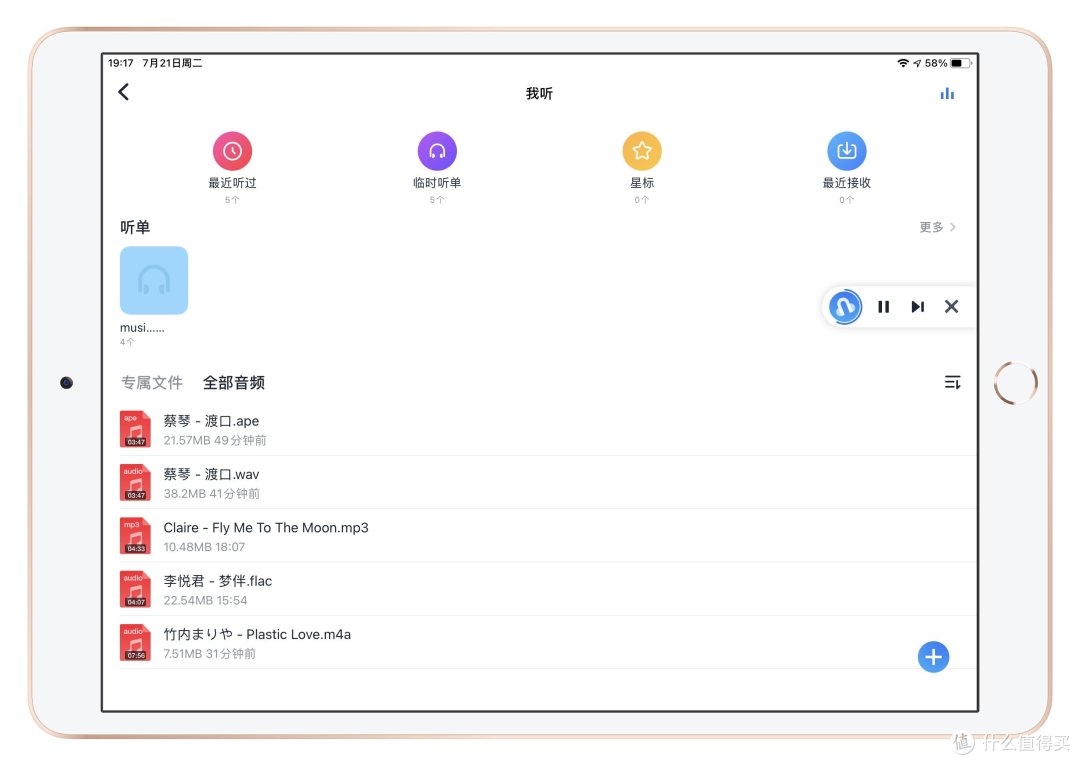Screen dimensions: 1080x765
Task: Skip to the next track
Action: [x=917, y=307]
